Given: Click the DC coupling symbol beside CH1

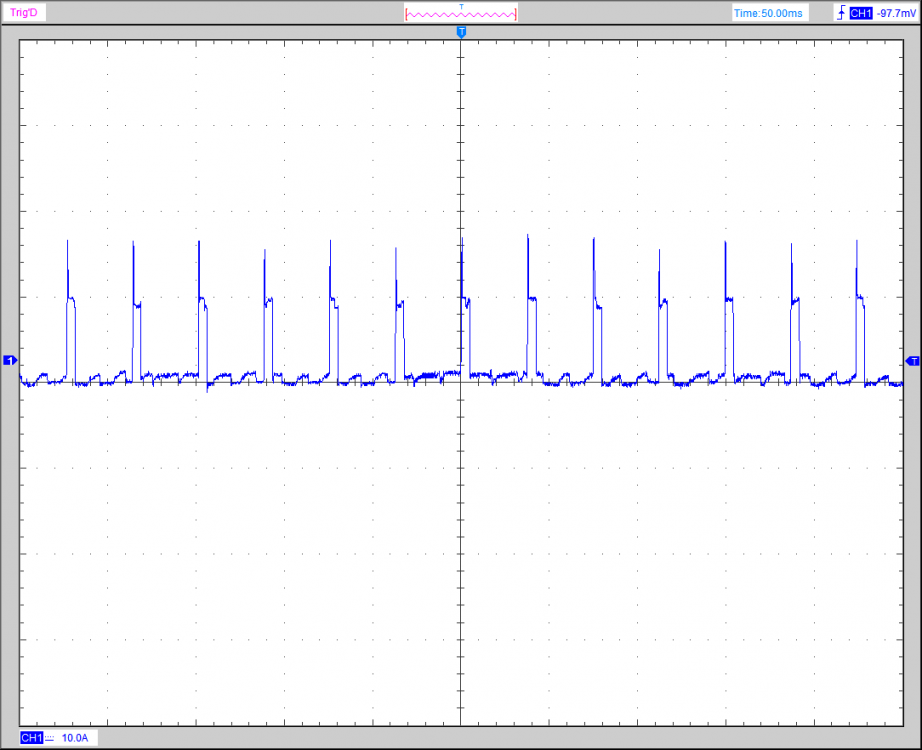Looking at the screenshot, I should pos(49,738).
